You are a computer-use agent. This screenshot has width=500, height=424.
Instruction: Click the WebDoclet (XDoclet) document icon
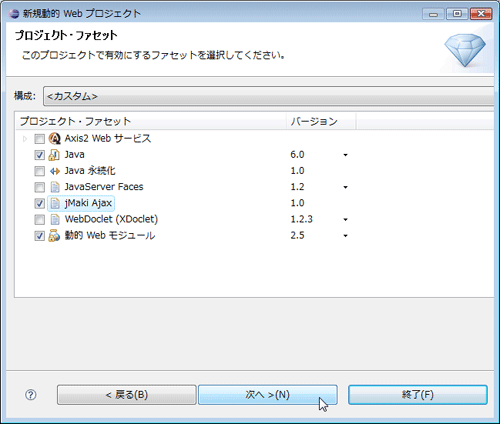point(55,219)
